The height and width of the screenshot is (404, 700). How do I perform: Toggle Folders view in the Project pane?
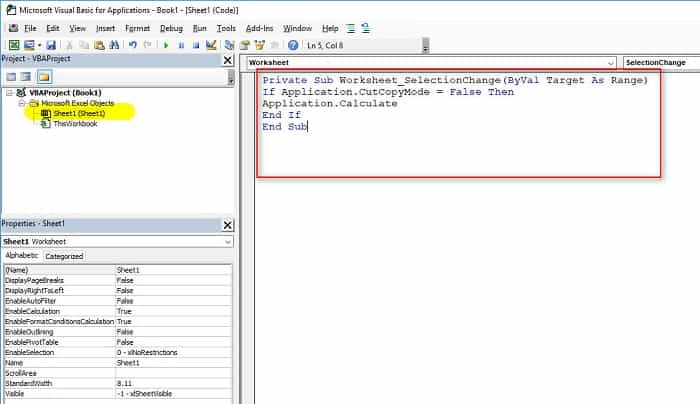click(44, 77)
